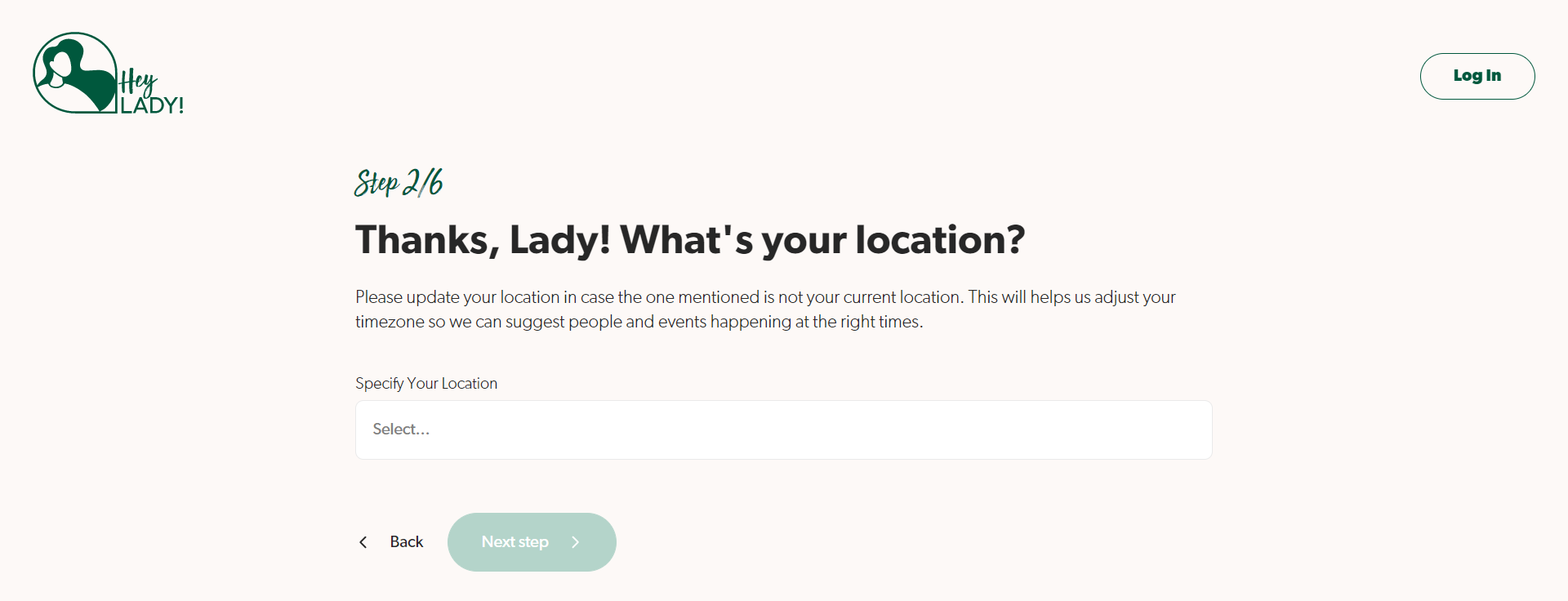Click the 'Thanks, Lady!' heading
Image resolution: width=1568 pixels, height=601 pixels.
click(x=482, y=240)
